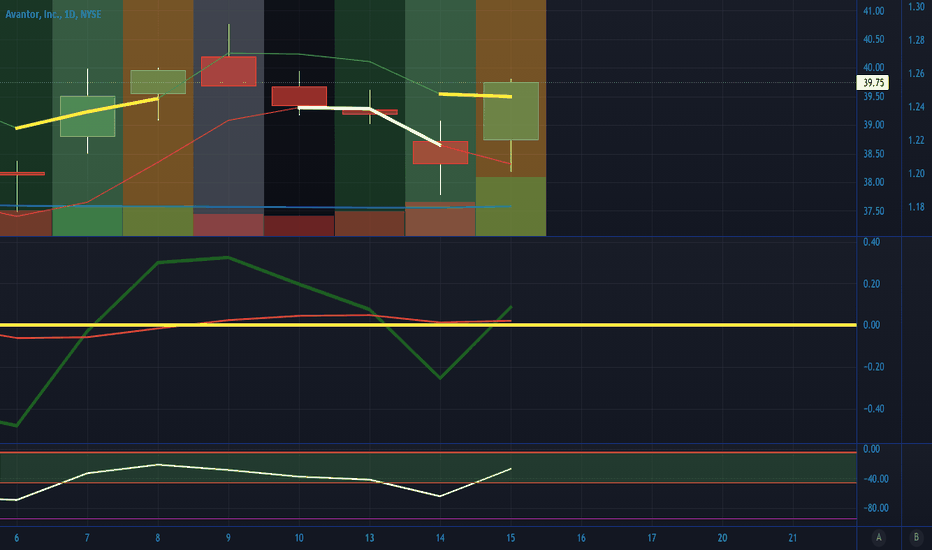Viewport: 932px width, 550px height.
Task: Click the date label 7 on time axis
Action: point(87,538)
